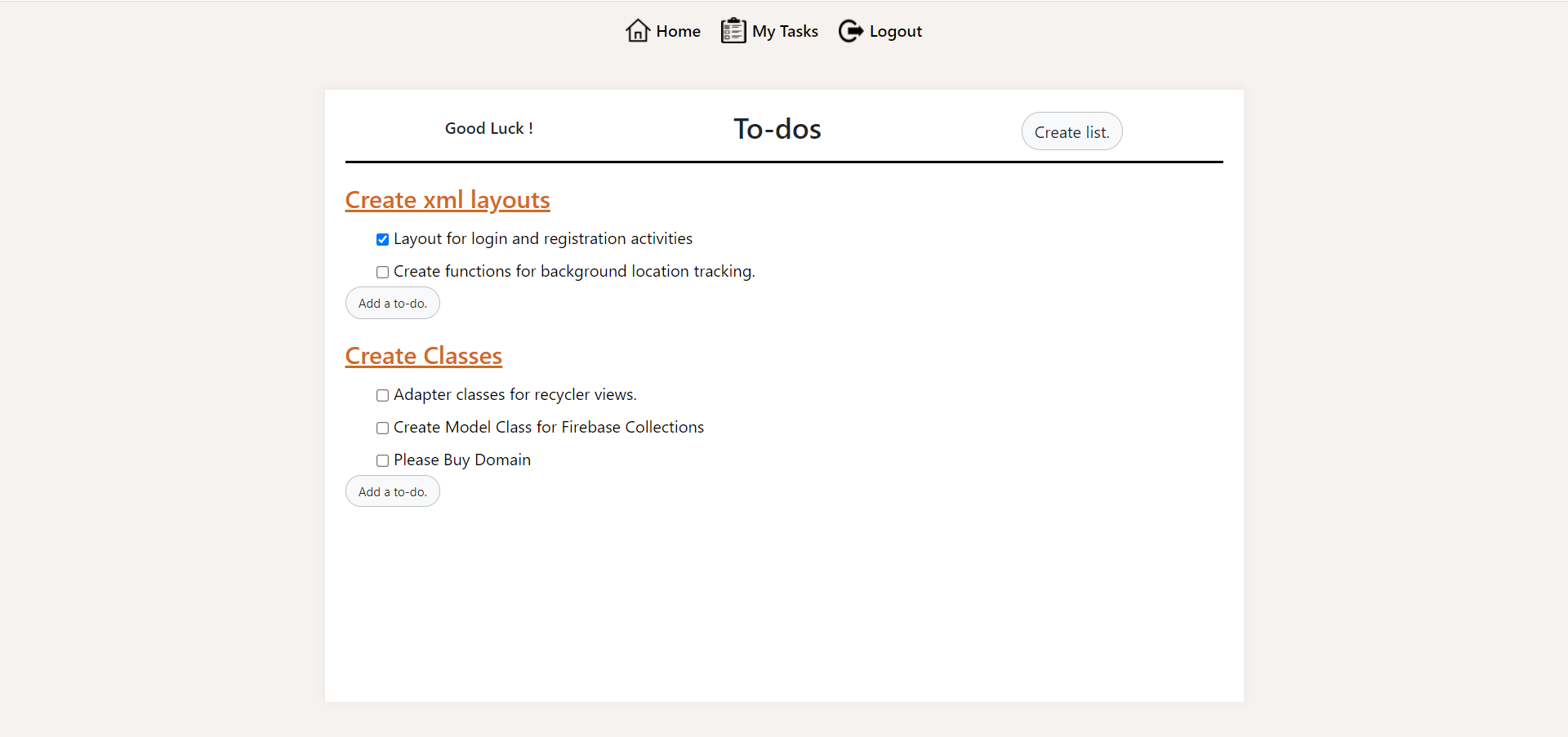Click the text 'Create Model Class for Firebase Collections'
Viewport: 1568px width, 737px height.
point(549,427)
